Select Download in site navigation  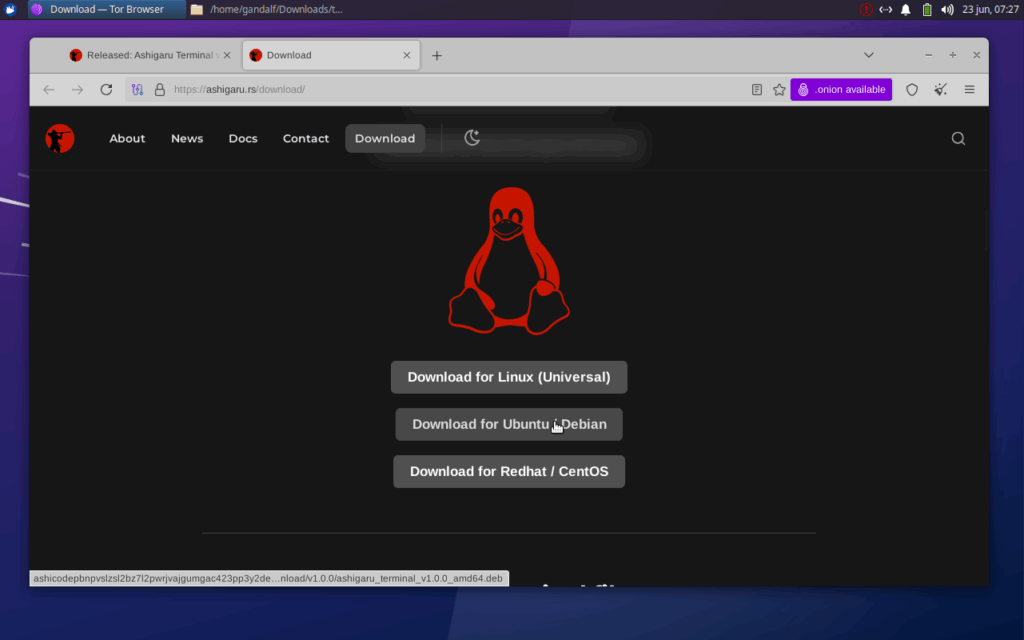click(385, 138)
